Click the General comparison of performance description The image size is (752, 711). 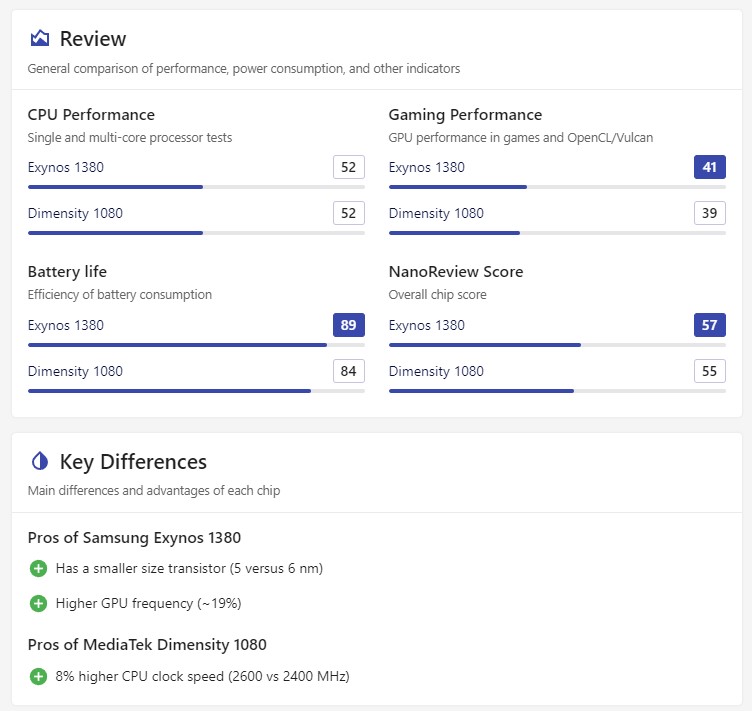click(x=244, y=69)
